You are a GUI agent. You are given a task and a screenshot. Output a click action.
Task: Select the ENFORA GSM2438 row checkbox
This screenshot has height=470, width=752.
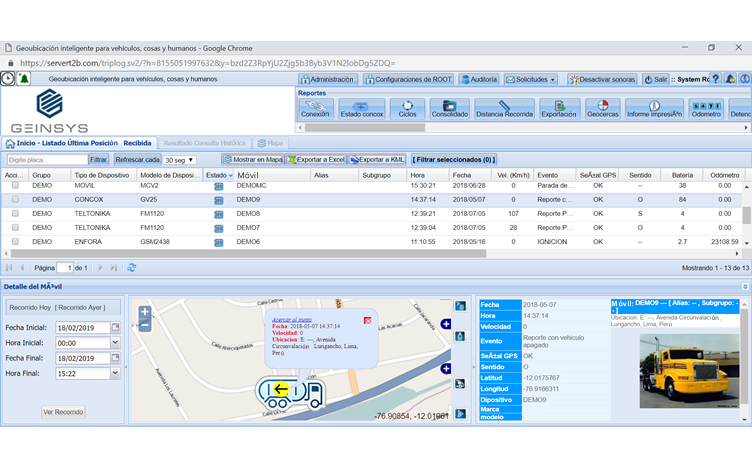15,241
